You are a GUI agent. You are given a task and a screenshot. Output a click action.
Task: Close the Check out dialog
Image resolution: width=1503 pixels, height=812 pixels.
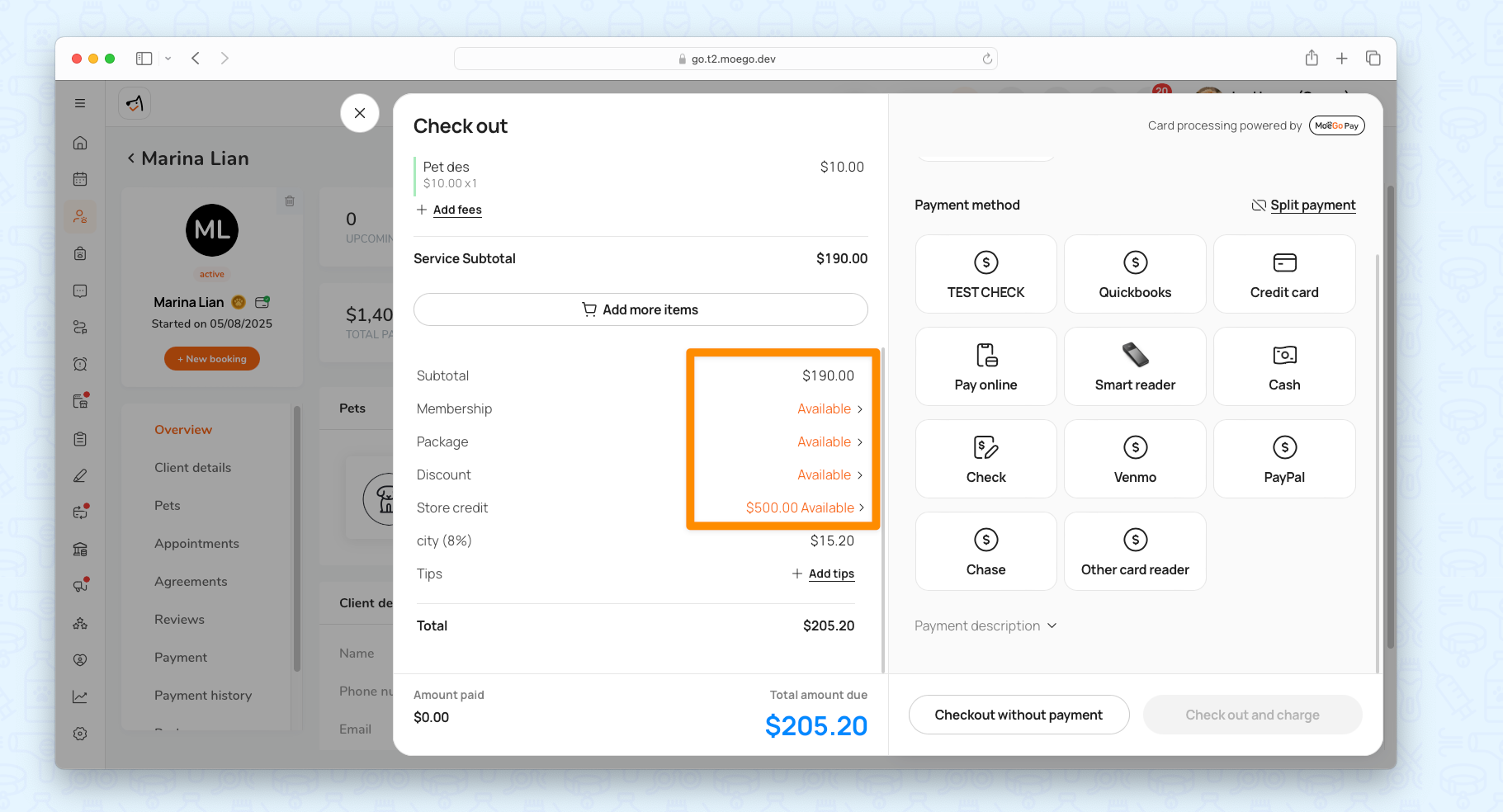(x=360, y=113)
